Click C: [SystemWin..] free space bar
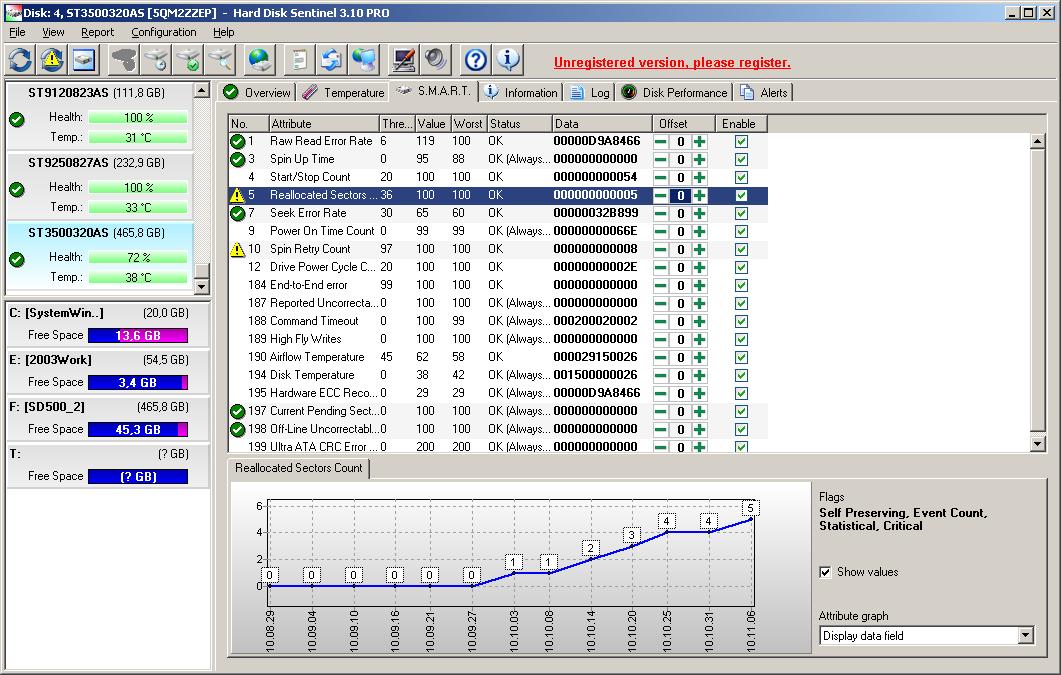The height and width of the screenshot is (675, 1061). 138,335
